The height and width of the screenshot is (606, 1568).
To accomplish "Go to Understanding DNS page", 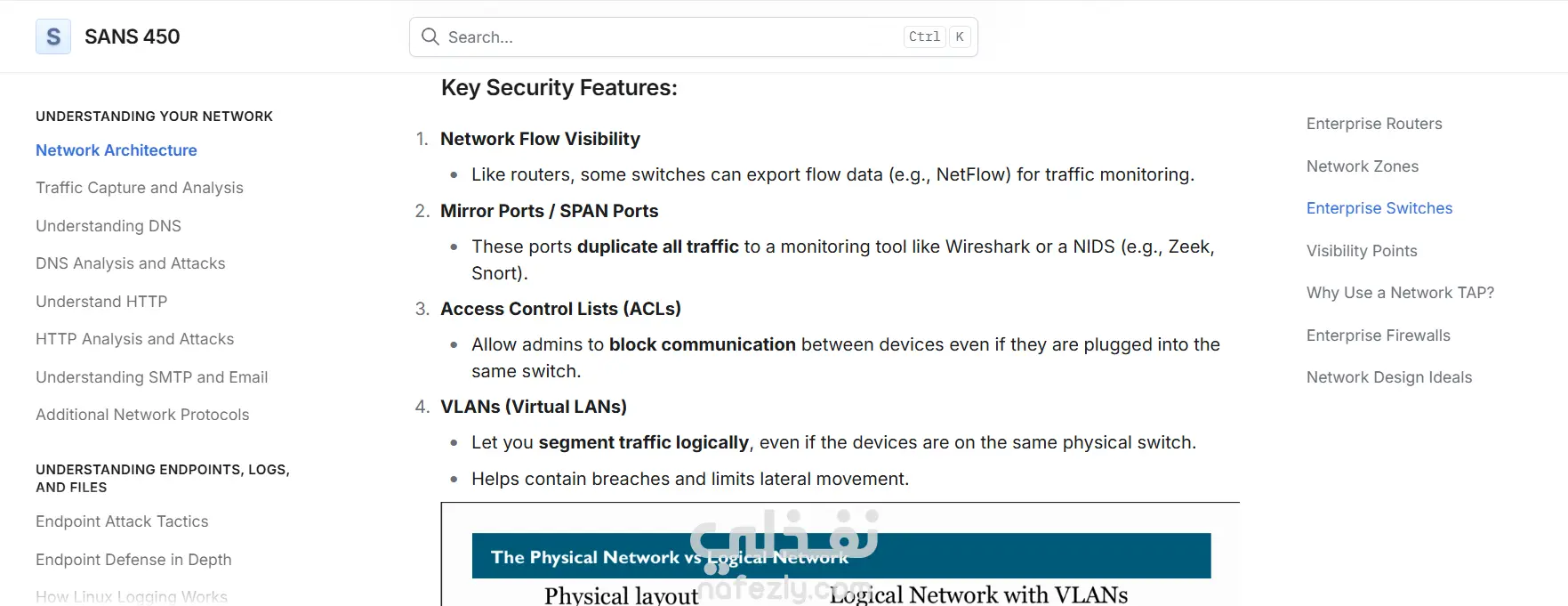I will [x=109, y=226].
